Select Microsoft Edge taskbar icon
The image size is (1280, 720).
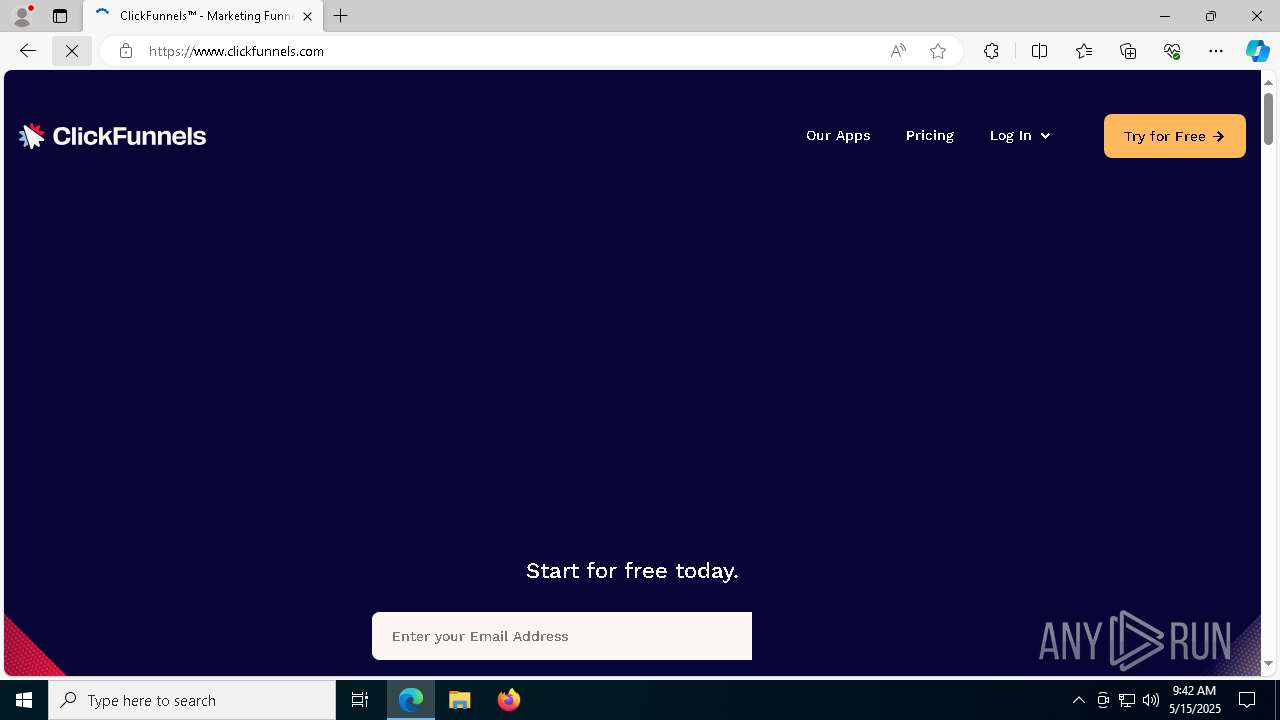[x=411, y=700]
